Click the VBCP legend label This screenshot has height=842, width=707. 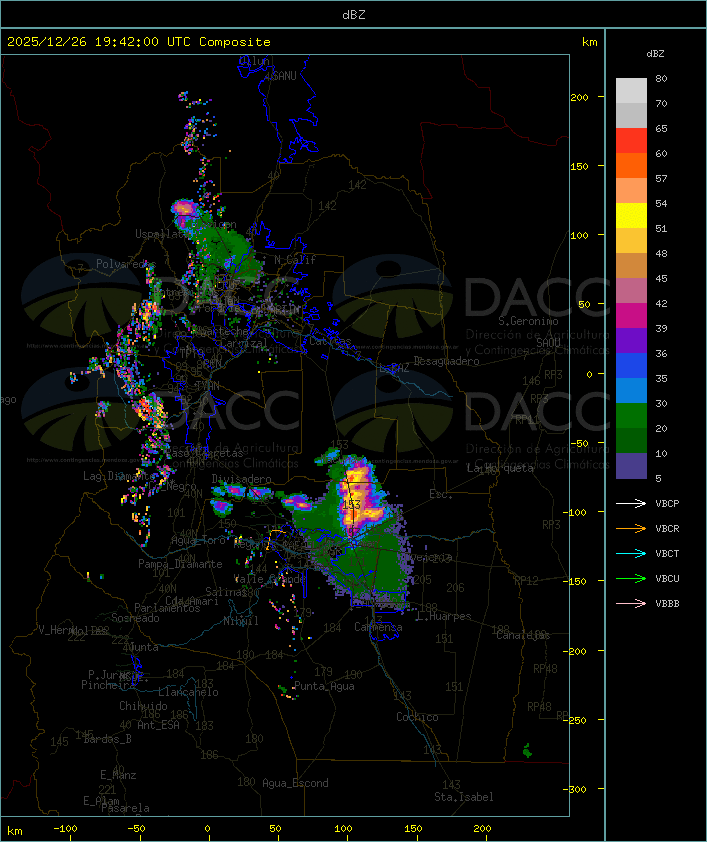coord(667,503)
